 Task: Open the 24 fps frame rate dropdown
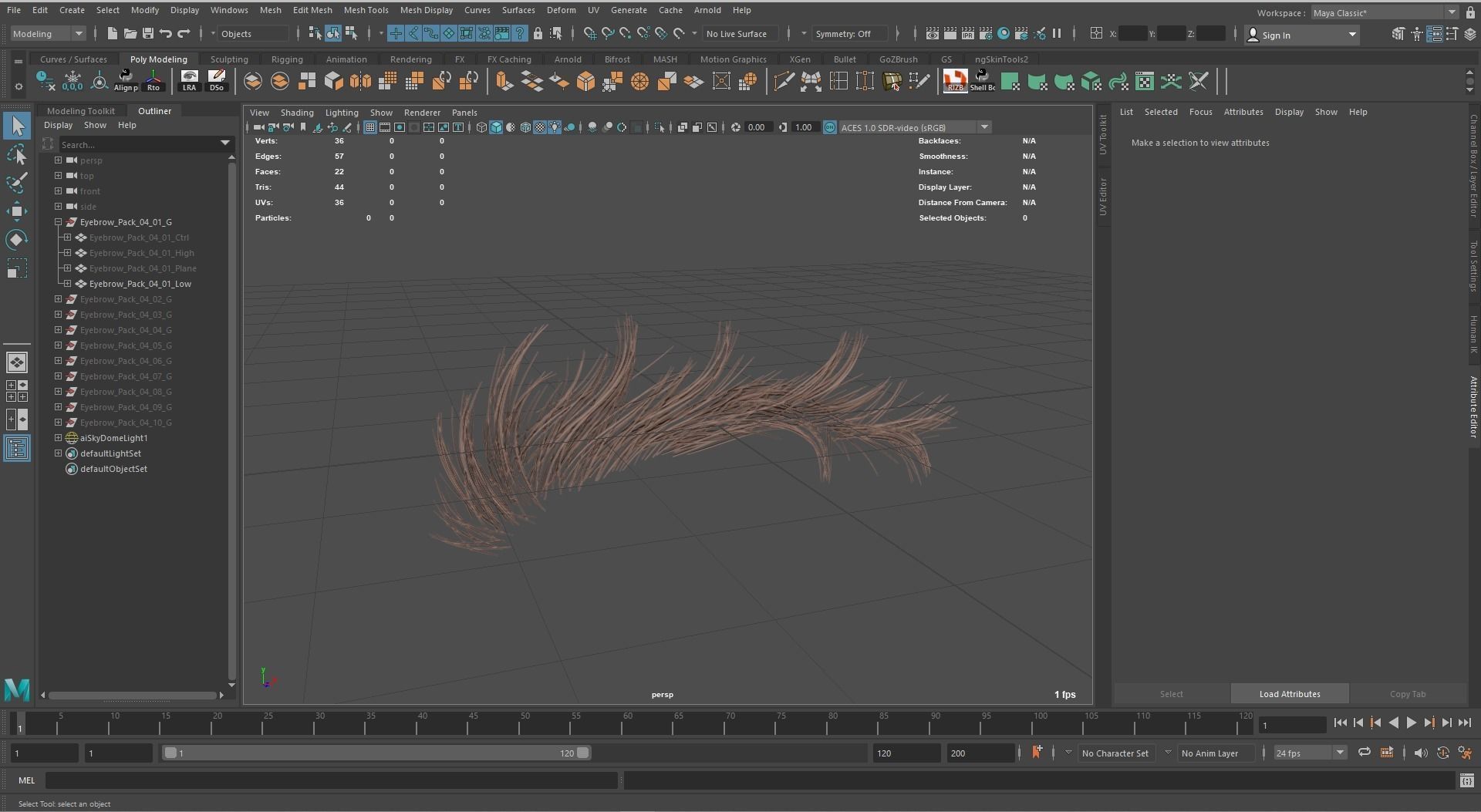pyautogui.click(x=1311, y=753)
